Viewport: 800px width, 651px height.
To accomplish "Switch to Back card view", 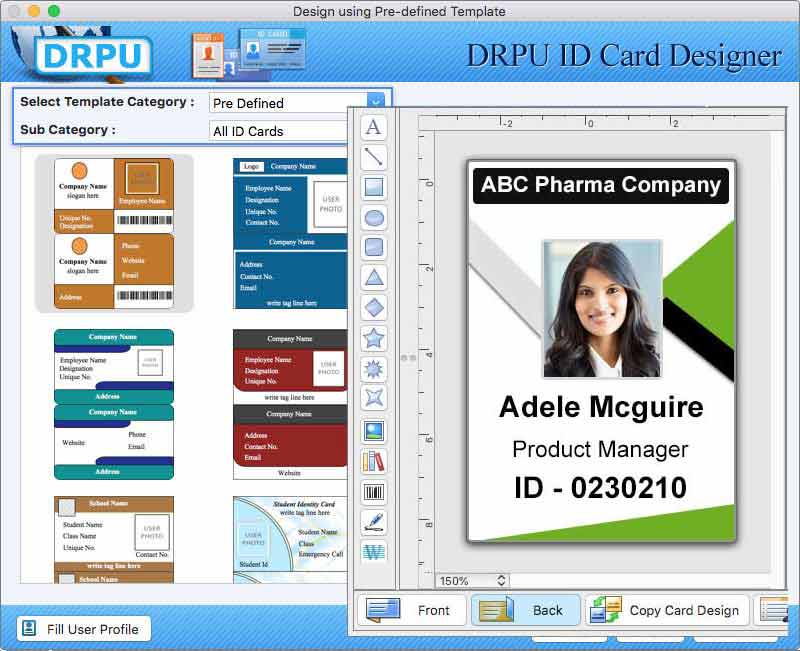I will [x=526, y=610].
